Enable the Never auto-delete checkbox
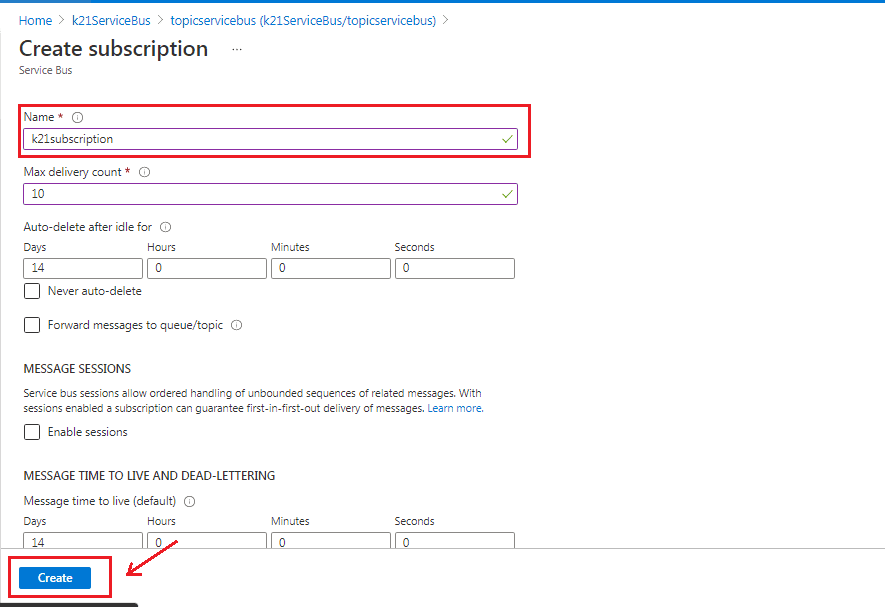Image resolution: width=885 pixels, height=607 pixels. (31, 289)
